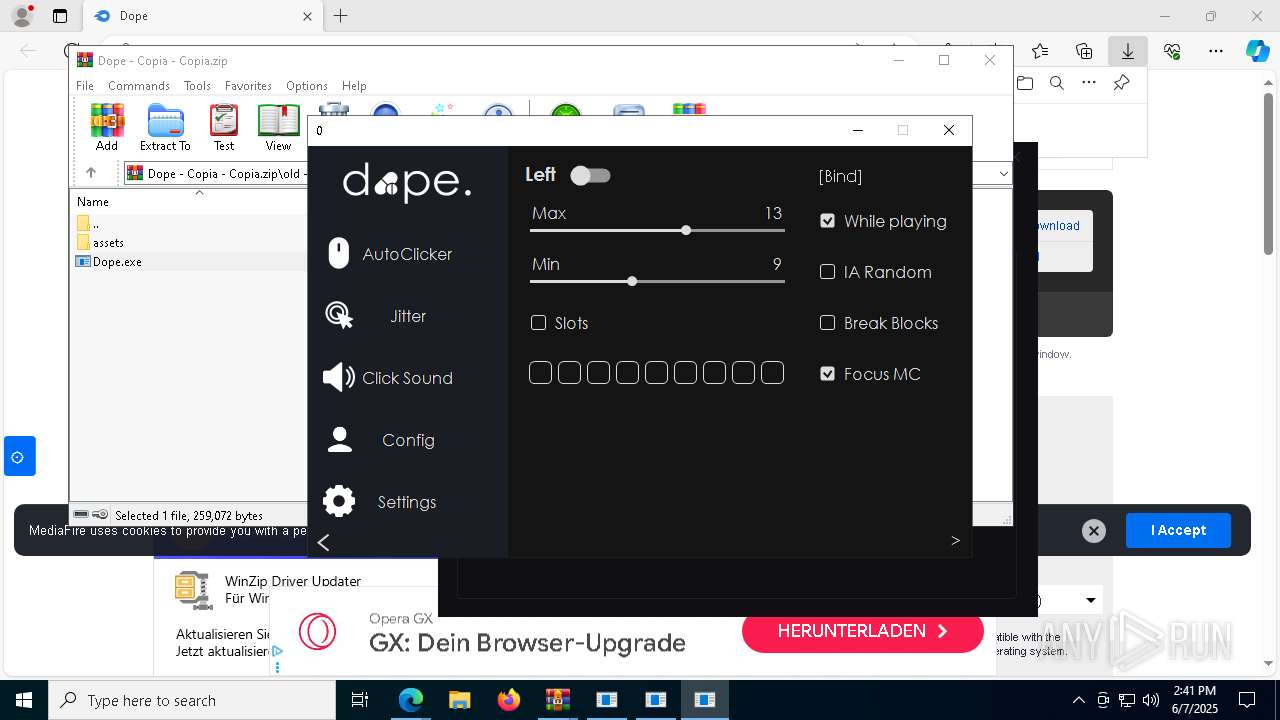Adjust the Max CPS slider handle
Screen dimensions: 1280x720
(686, 230)
